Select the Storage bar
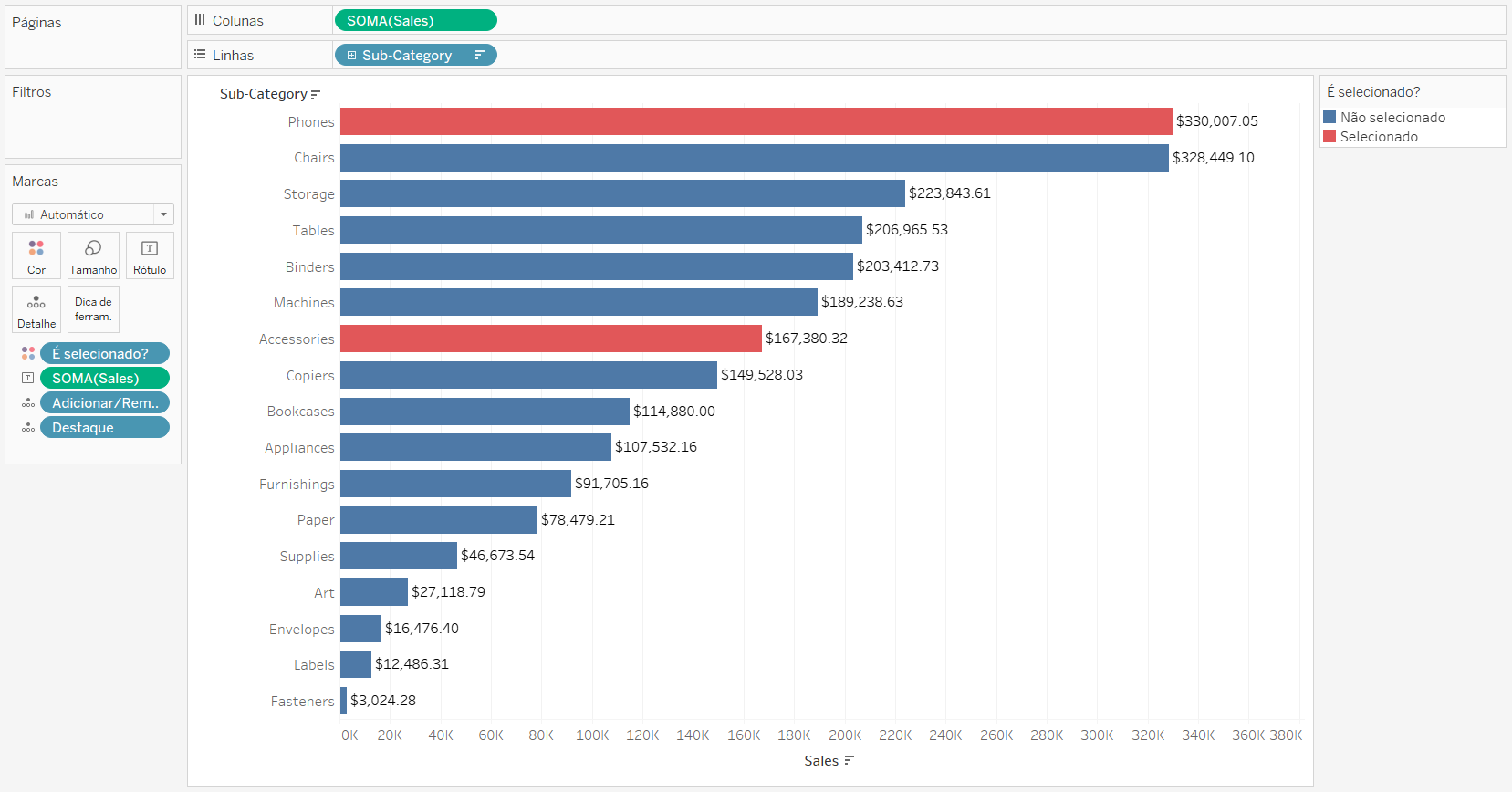 622,193
